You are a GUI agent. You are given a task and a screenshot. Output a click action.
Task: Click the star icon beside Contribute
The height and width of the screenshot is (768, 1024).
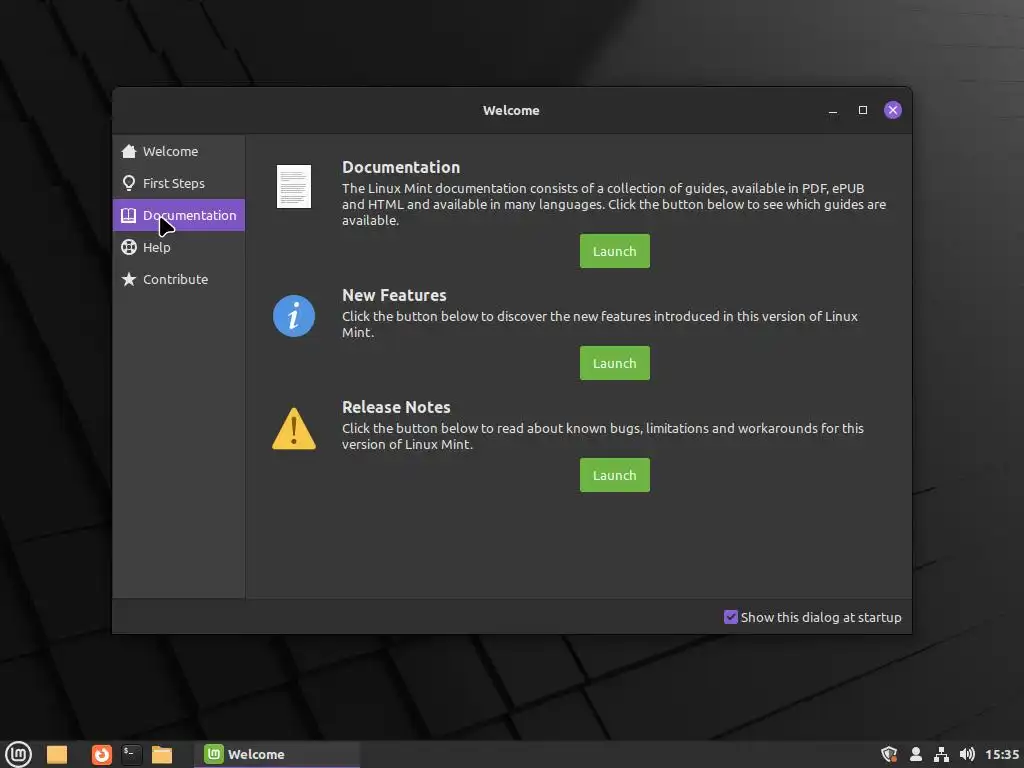pyautogui.click(x=129, y=280)
